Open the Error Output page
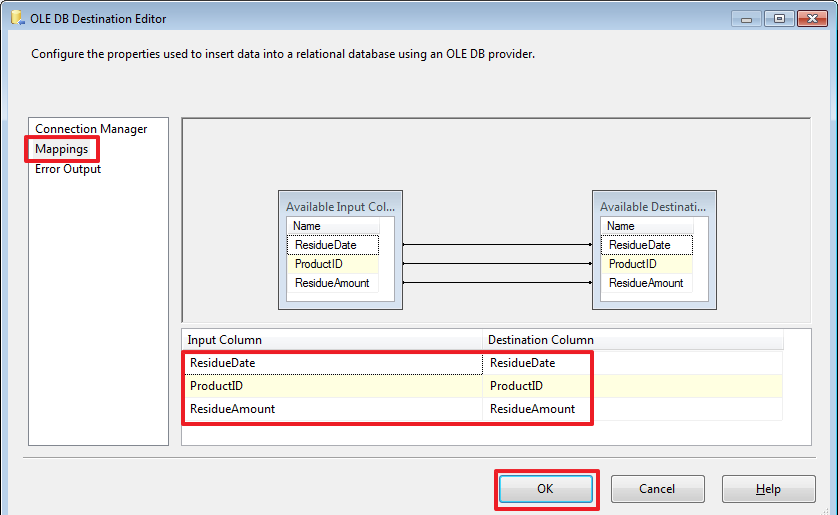Image resolution: width=838 pixels, height=515 pixels. pos(68,169)
